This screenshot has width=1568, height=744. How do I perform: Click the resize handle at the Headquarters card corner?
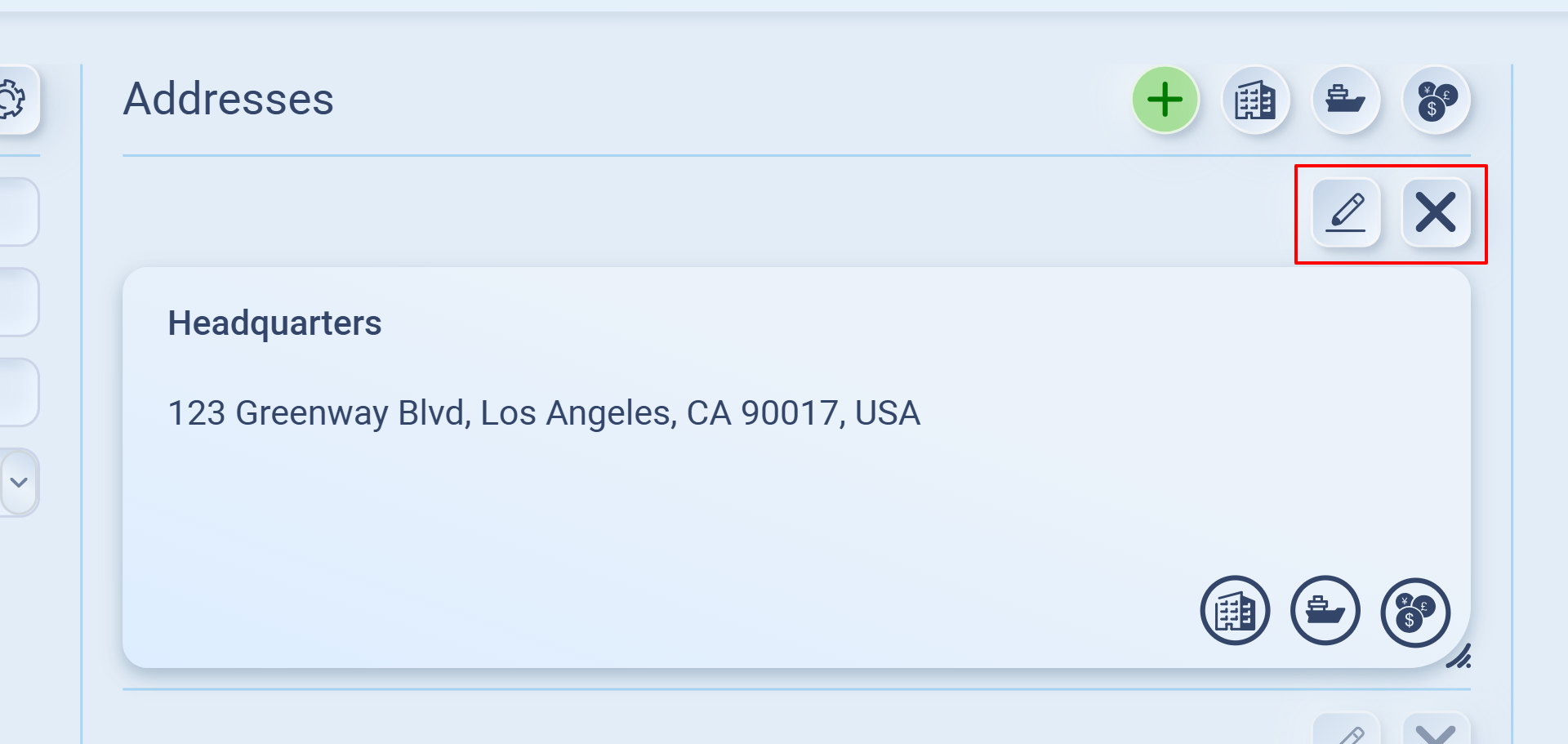click(1459, 657)
